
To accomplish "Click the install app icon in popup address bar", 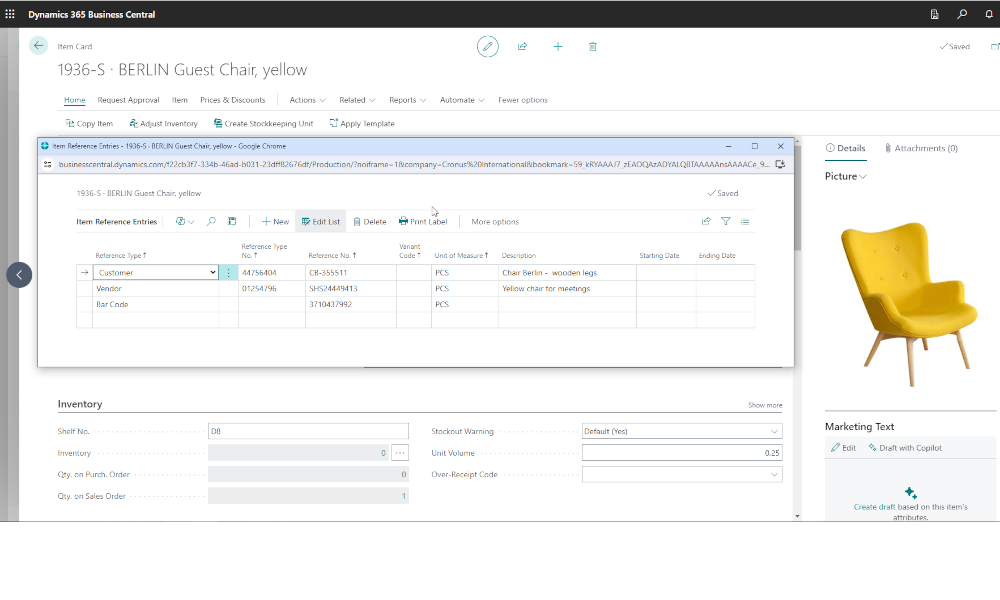I will 780,165.
